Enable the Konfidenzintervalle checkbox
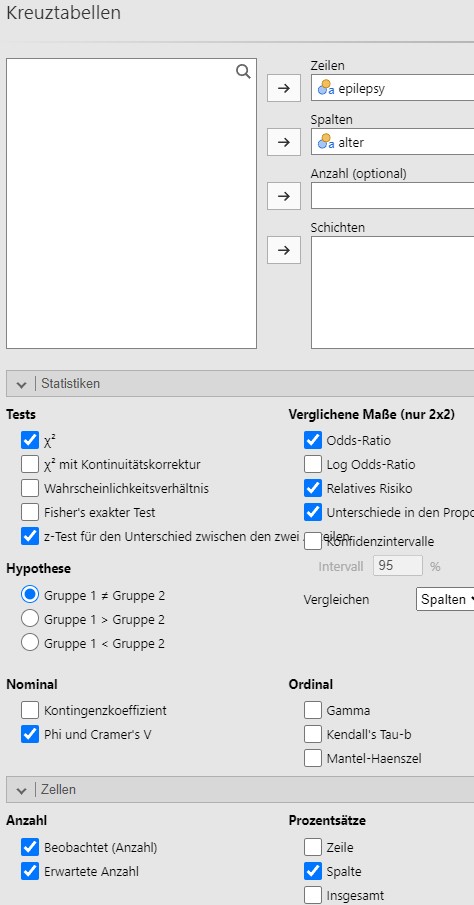 click(313, 541)
